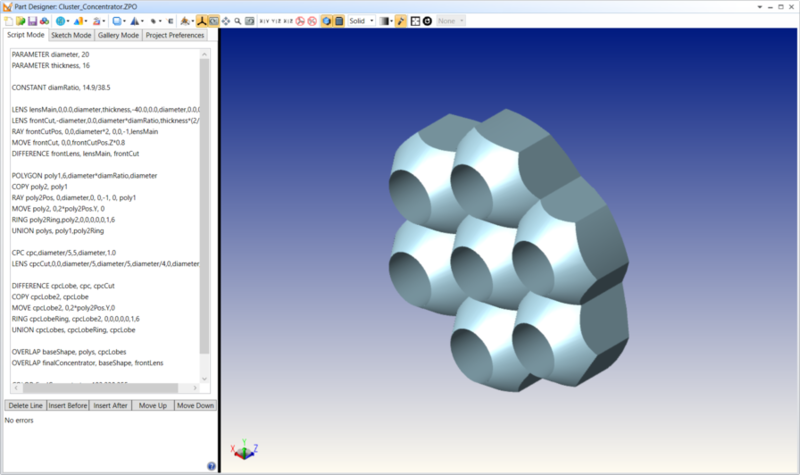Open the Solid render mode dropdown

coord(358,20)
